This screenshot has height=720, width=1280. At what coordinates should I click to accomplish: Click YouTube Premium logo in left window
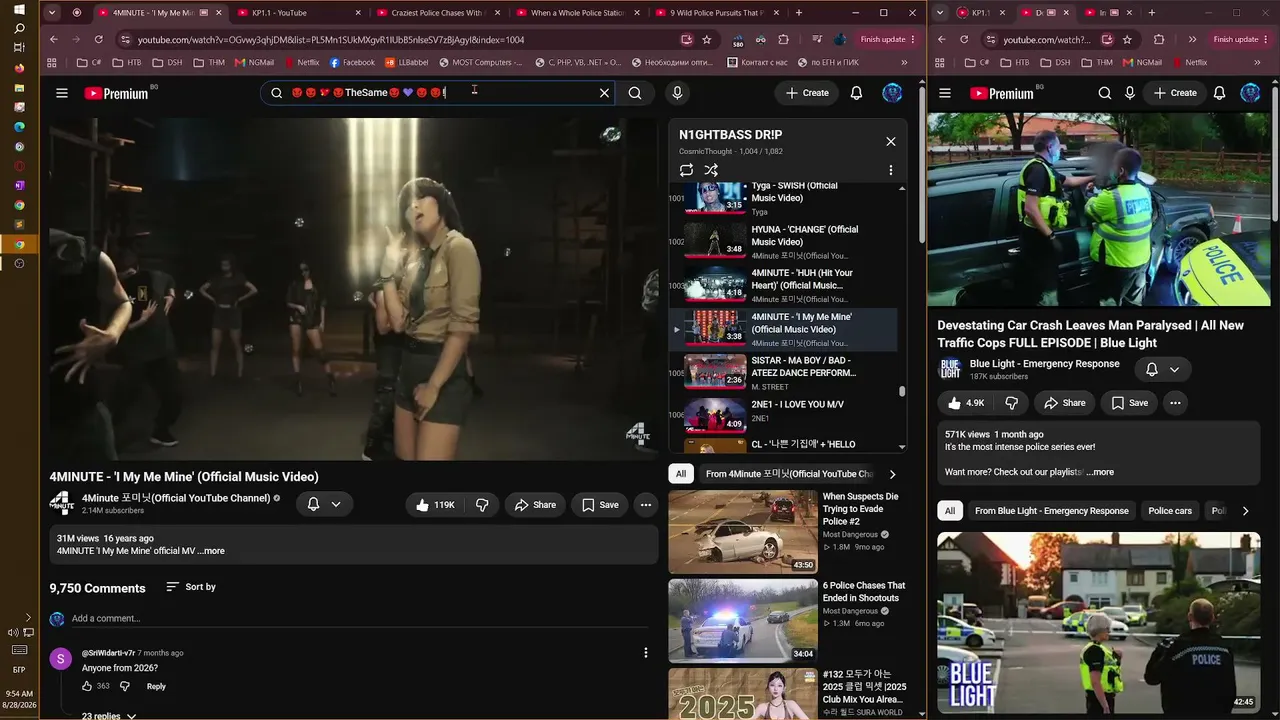(116, 93)
